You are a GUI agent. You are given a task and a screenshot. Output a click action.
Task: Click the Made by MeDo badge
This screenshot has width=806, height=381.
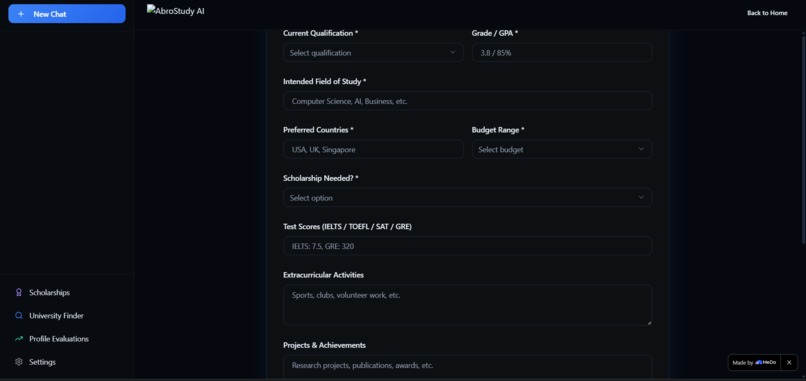tap(754, 362)
